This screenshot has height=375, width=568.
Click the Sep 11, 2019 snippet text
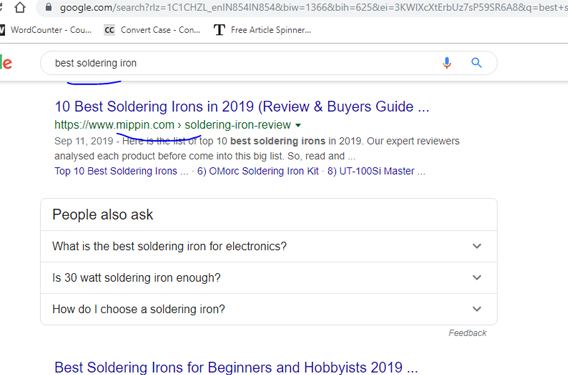coord(257,149)
